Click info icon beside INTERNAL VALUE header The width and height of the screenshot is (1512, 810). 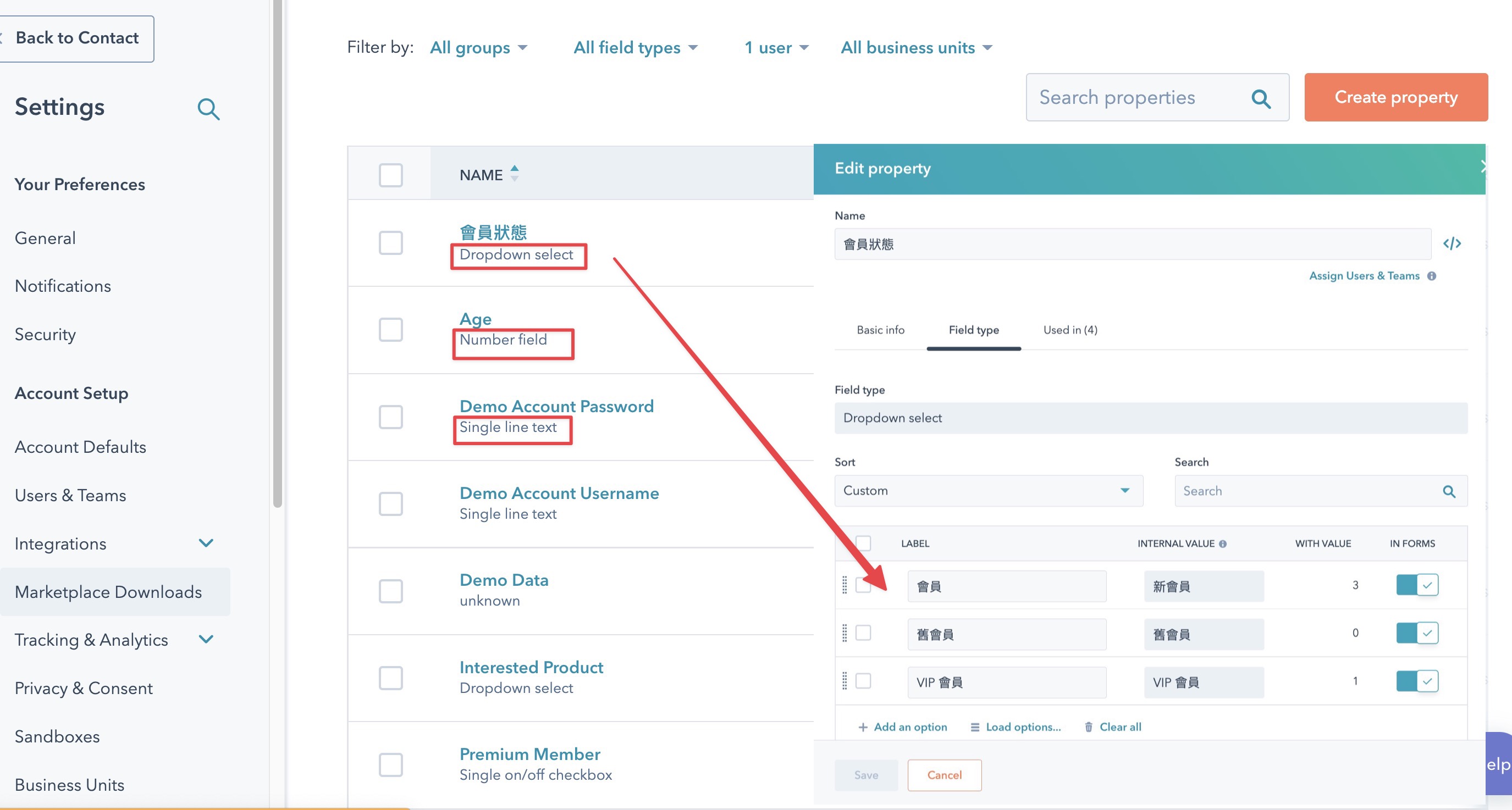point(1223,543)
